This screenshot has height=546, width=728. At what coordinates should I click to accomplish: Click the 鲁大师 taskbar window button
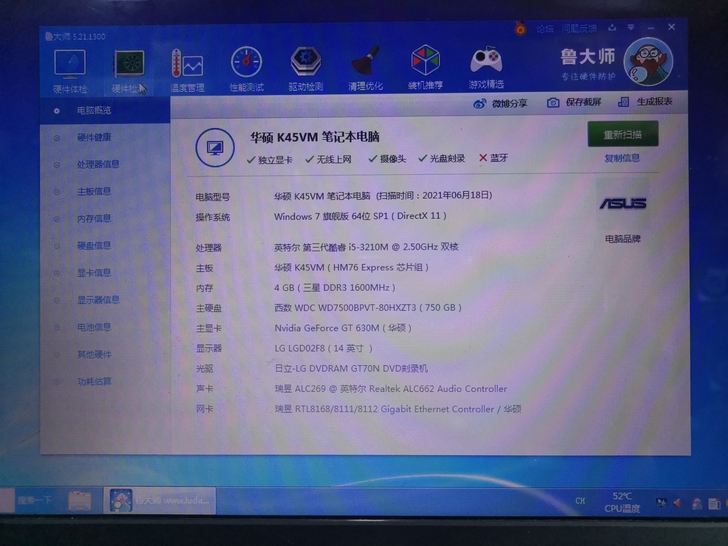[159, 500]
